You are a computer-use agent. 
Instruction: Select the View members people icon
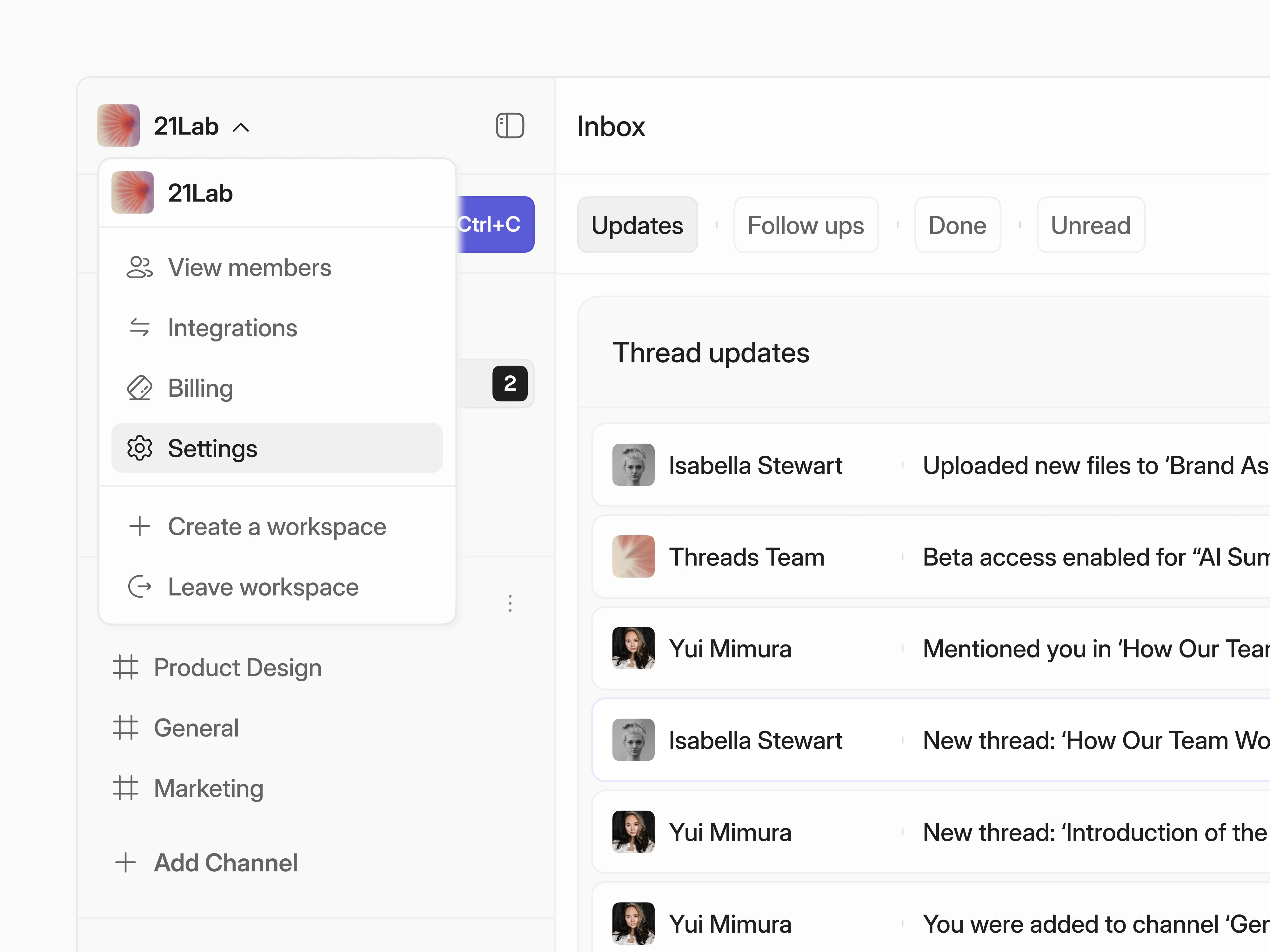point(139,268)
